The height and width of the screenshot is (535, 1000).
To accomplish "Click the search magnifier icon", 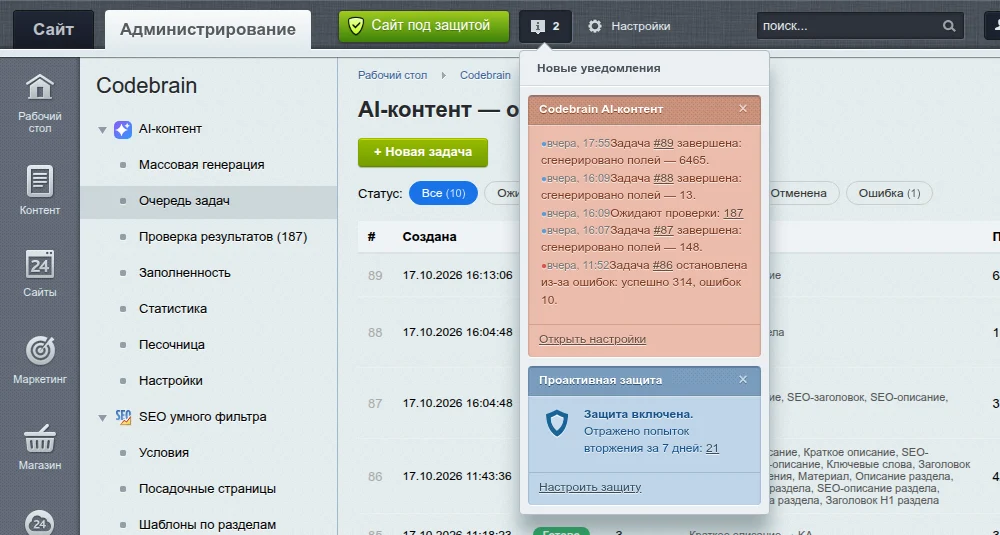I will (x=949, y=26).
